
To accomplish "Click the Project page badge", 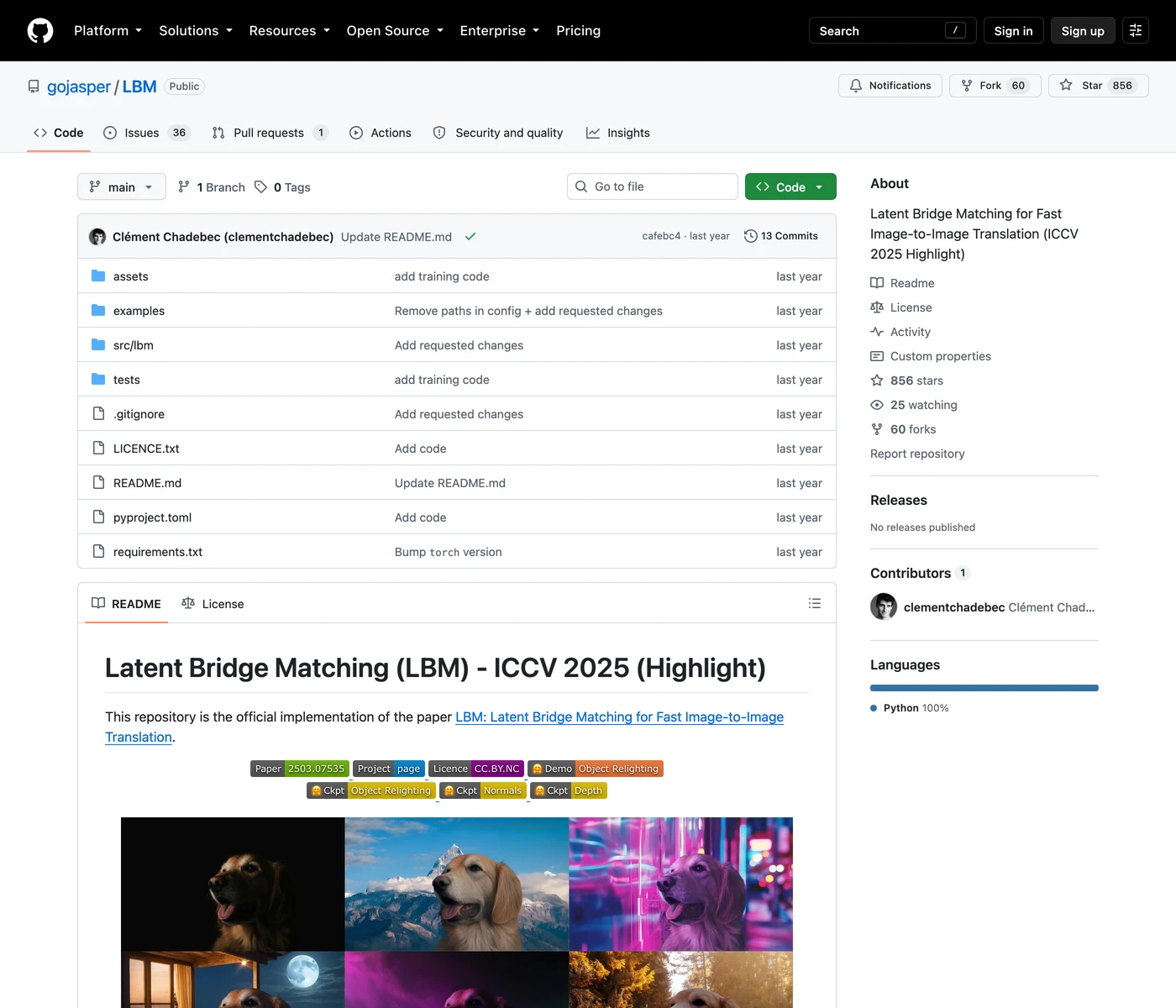I will [389, 769].
